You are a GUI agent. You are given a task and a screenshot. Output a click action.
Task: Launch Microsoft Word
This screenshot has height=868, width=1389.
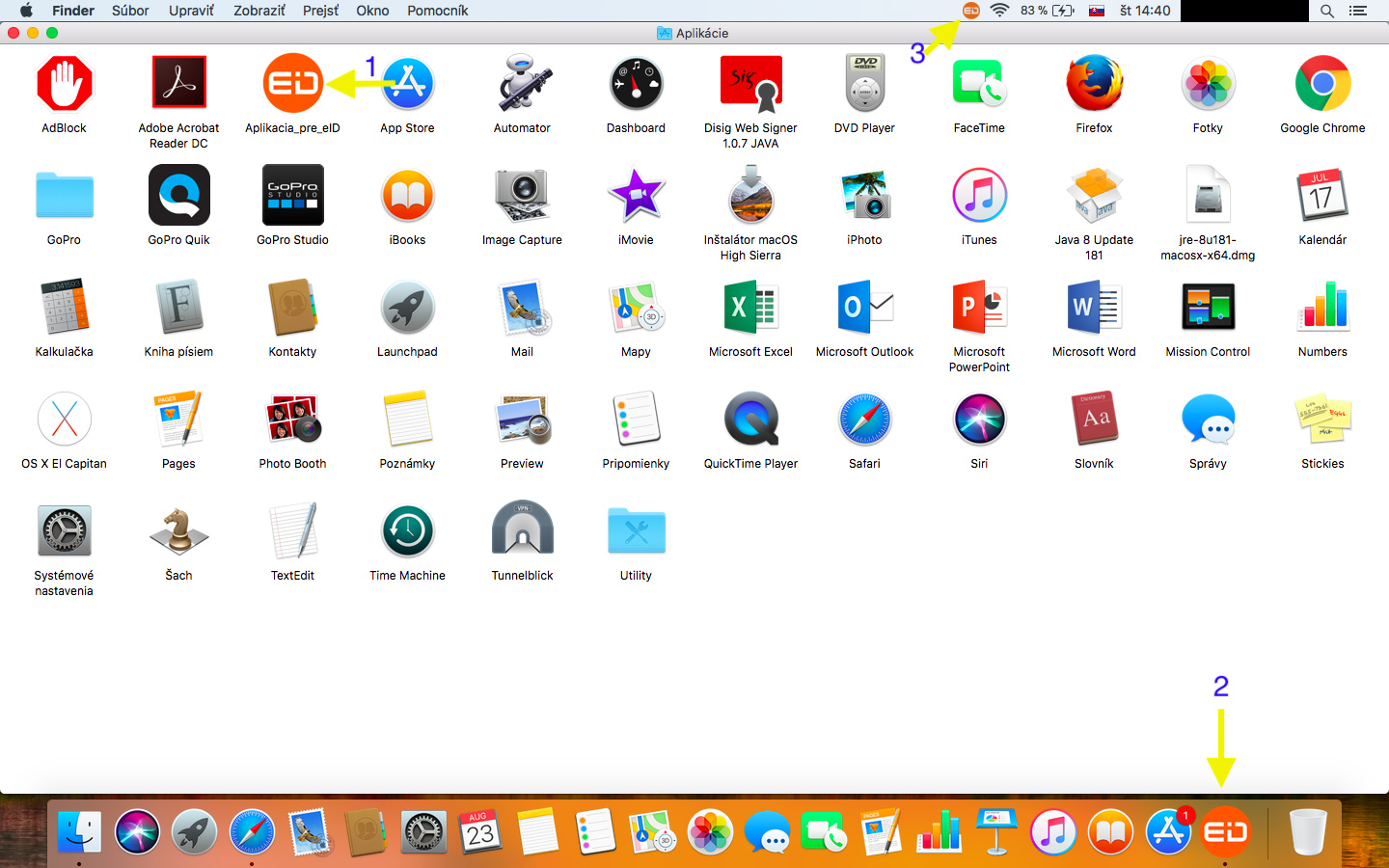tap(1094, 308)
